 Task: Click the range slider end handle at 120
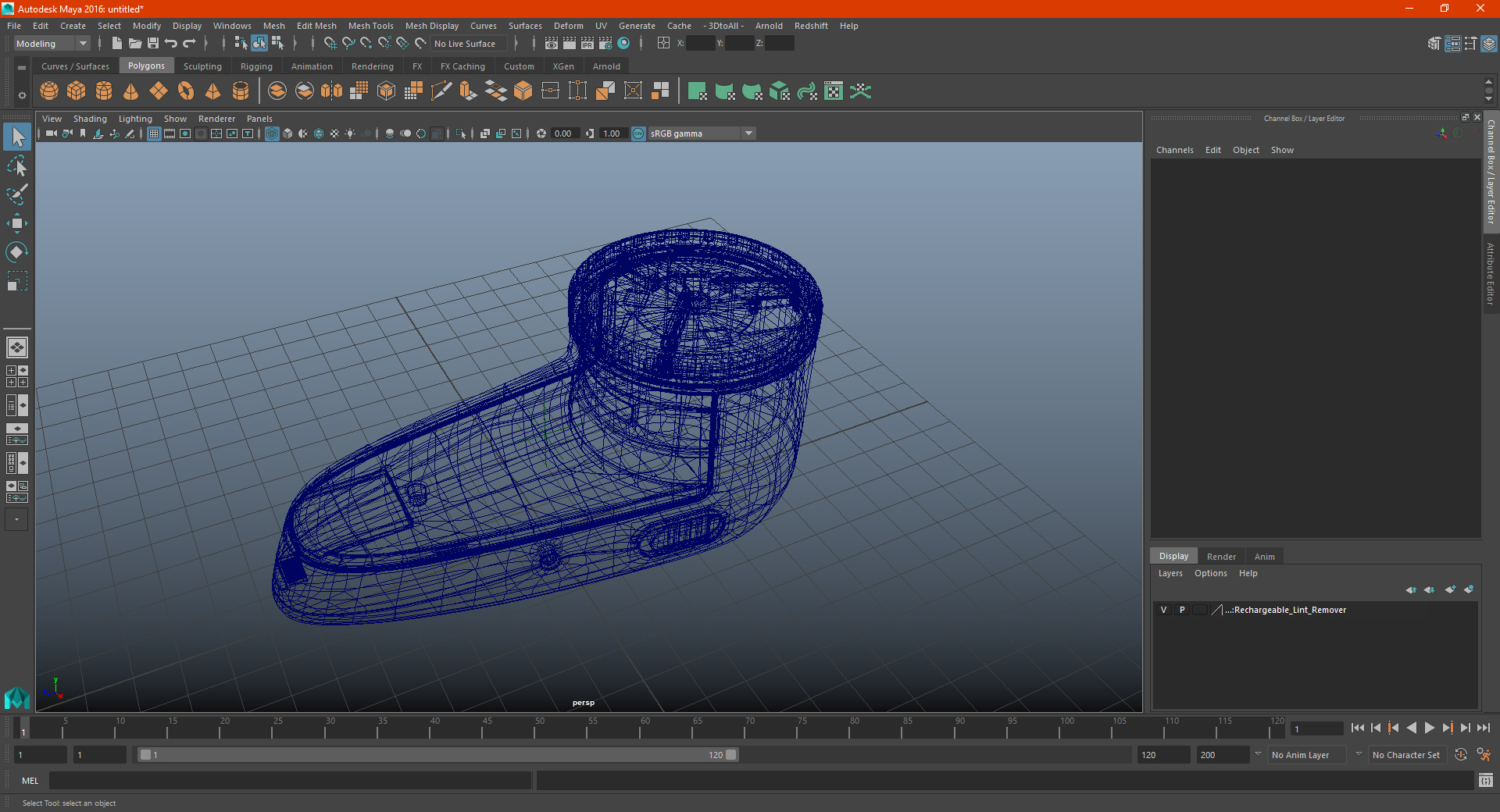pos(731,755)
